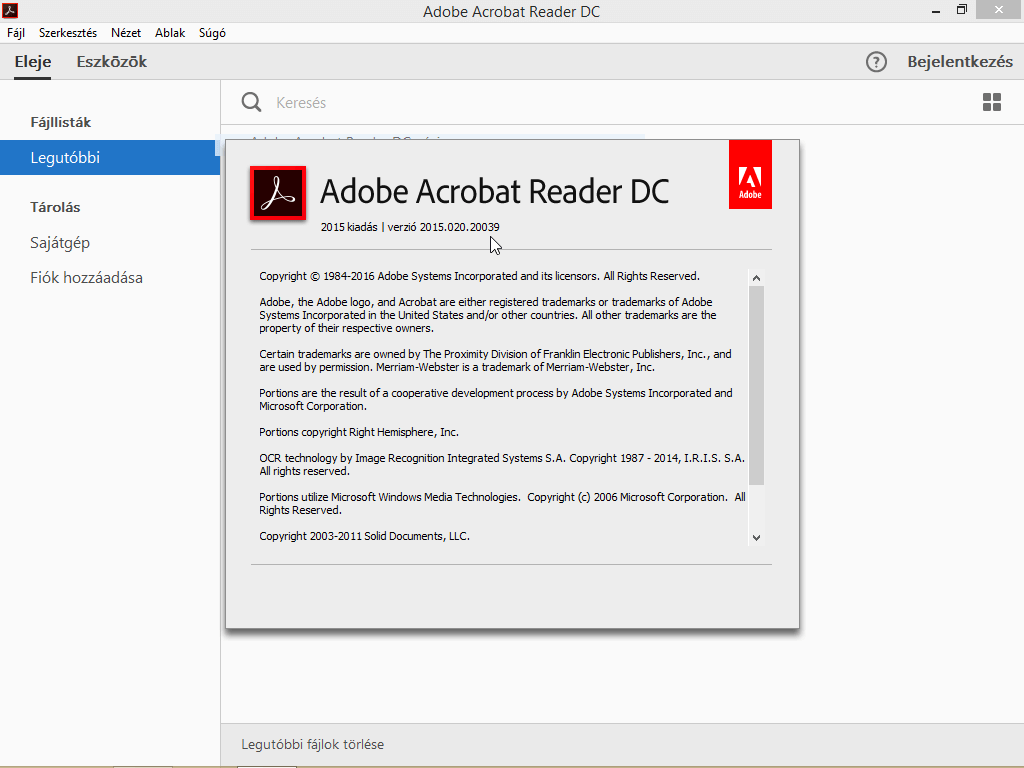Click the scroll up arrow in About dialog

pos(756,278)
